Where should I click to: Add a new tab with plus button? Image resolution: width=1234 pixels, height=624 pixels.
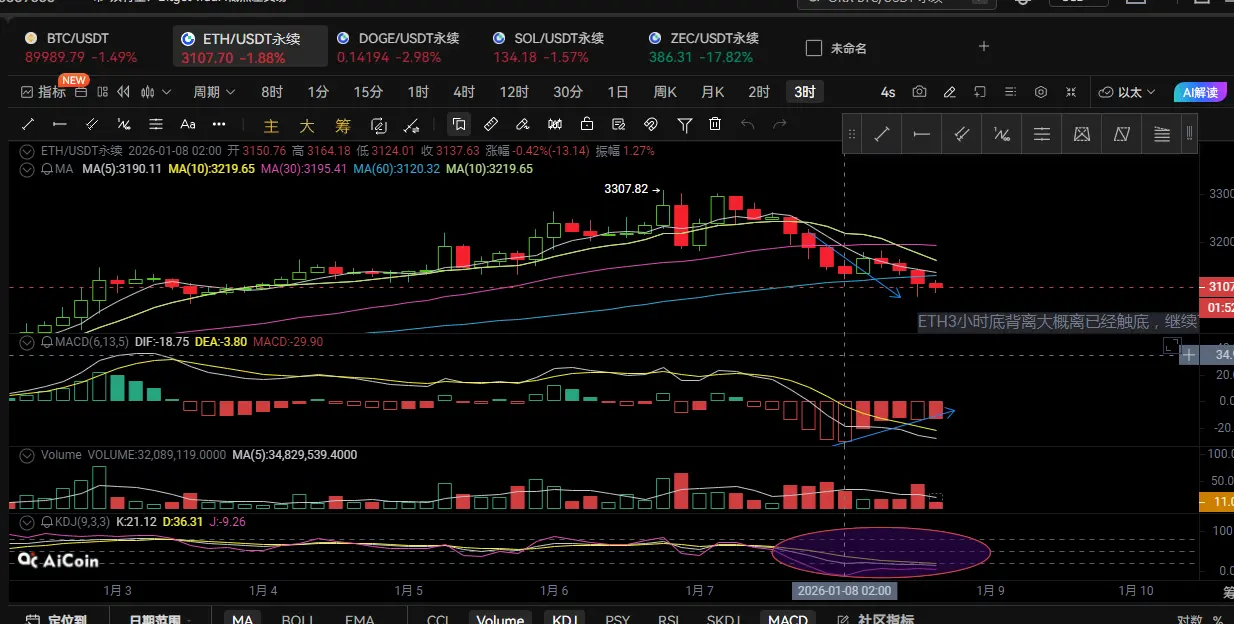[983, 46]
